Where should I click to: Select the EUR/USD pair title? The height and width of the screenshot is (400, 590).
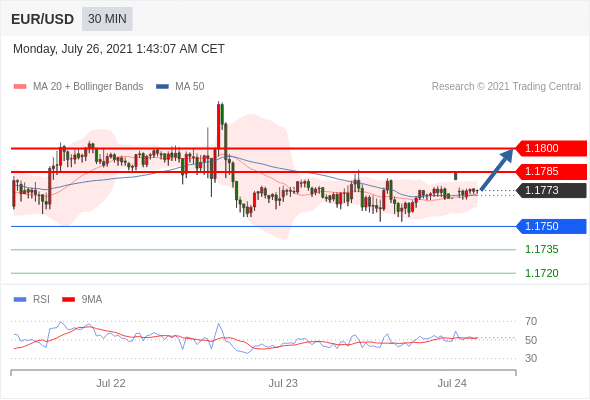click(x=43, y=19)
